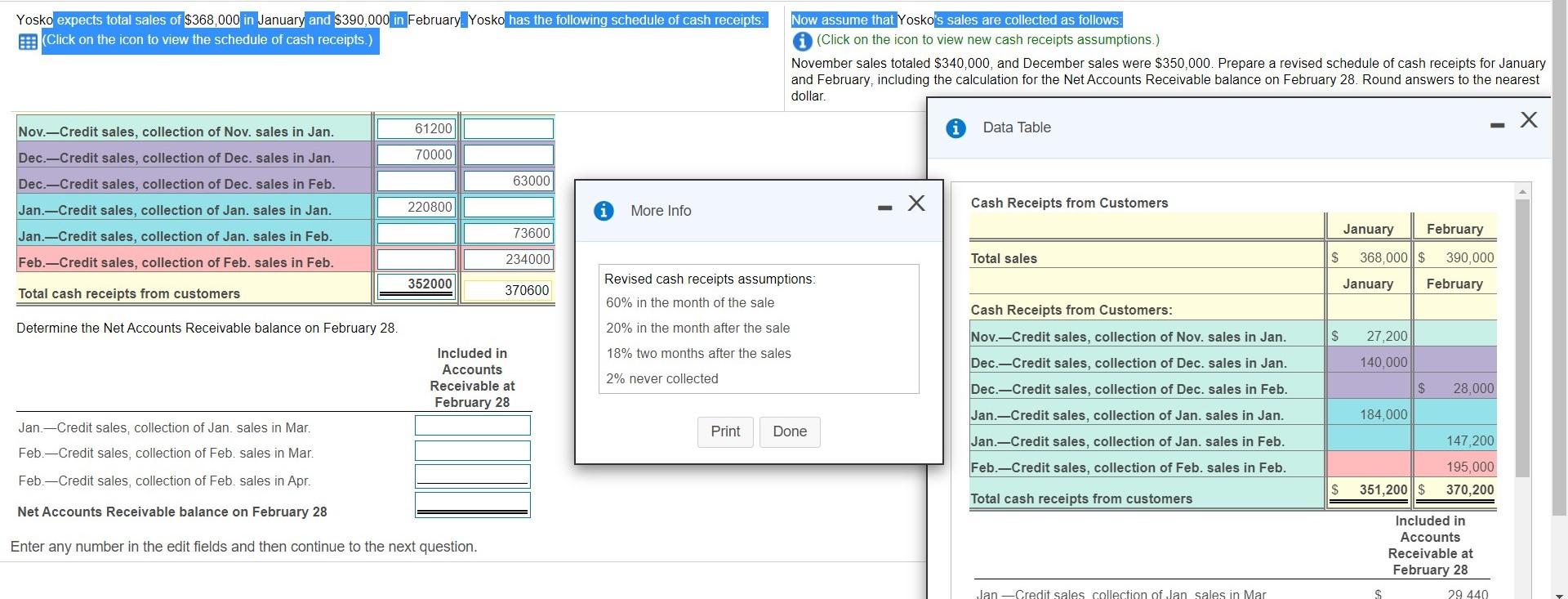Select the Nov. sales collected in Jan. field with 61200

coord(416,128)
